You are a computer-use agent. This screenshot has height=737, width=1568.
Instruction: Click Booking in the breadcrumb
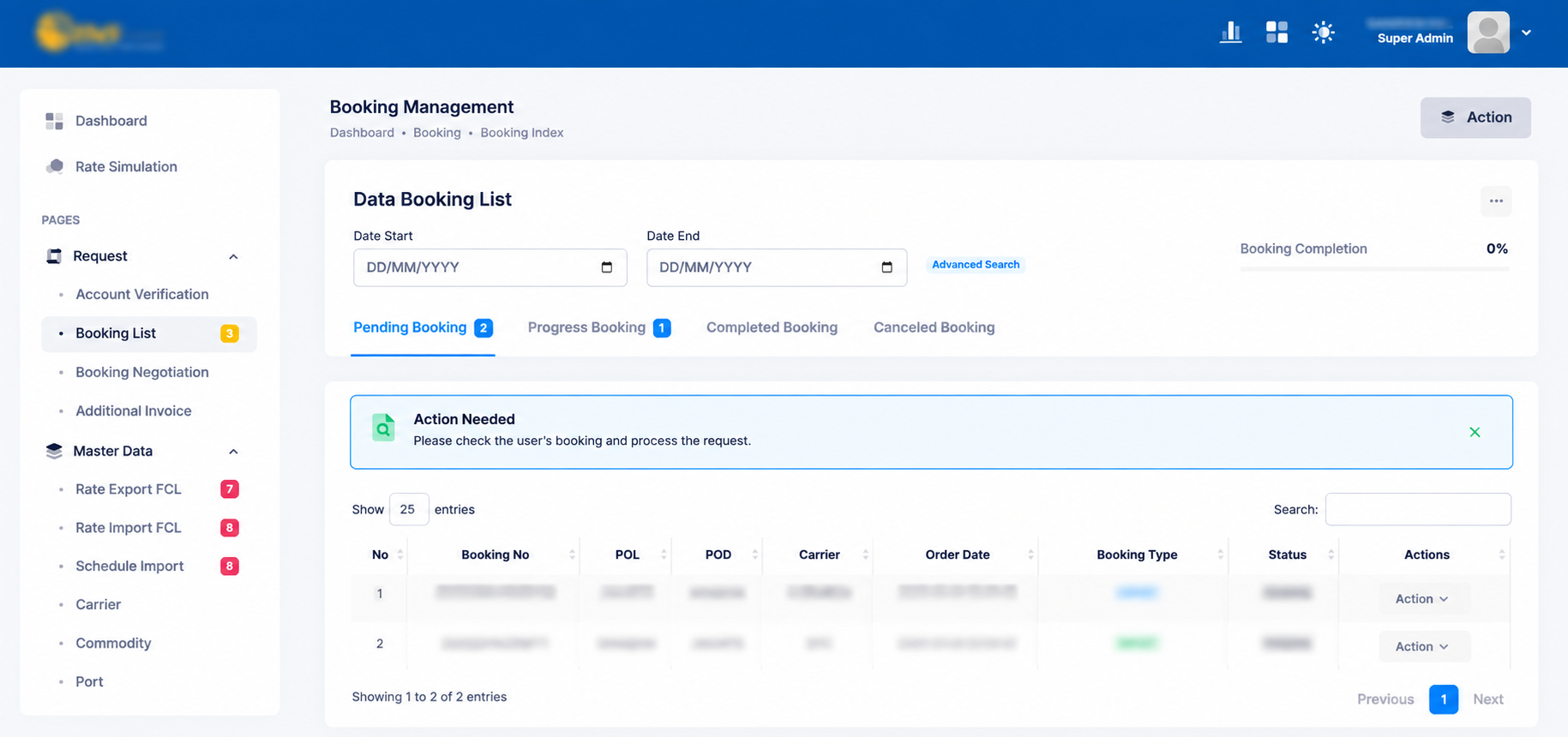click(x=437, y=133)
